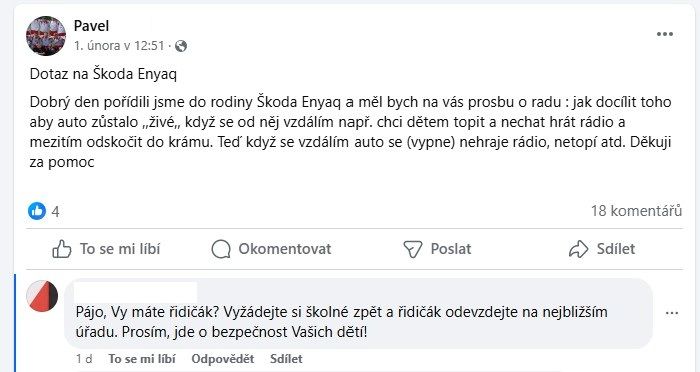View the reactions count 4
The image size is (700, 372).
(x=55, y=211)
